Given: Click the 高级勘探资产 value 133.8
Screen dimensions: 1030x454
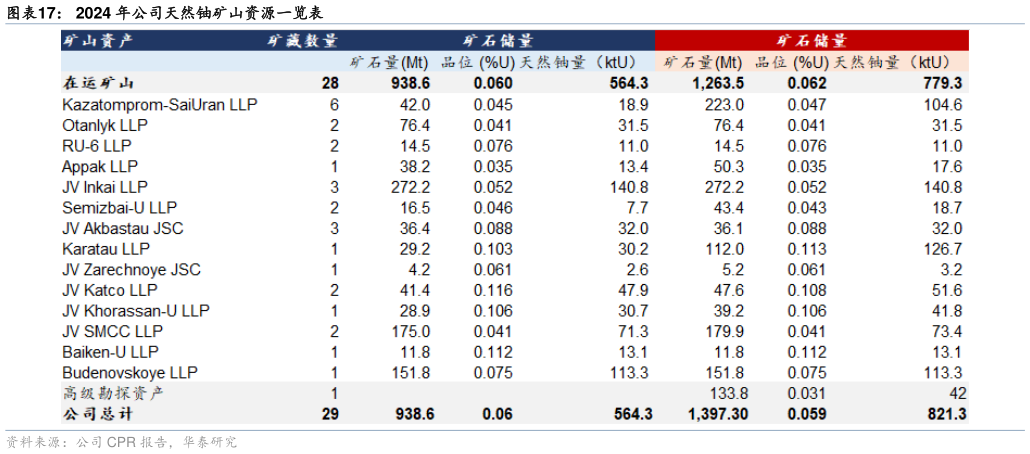Looking at the screenshot, I should click(727, 394).
